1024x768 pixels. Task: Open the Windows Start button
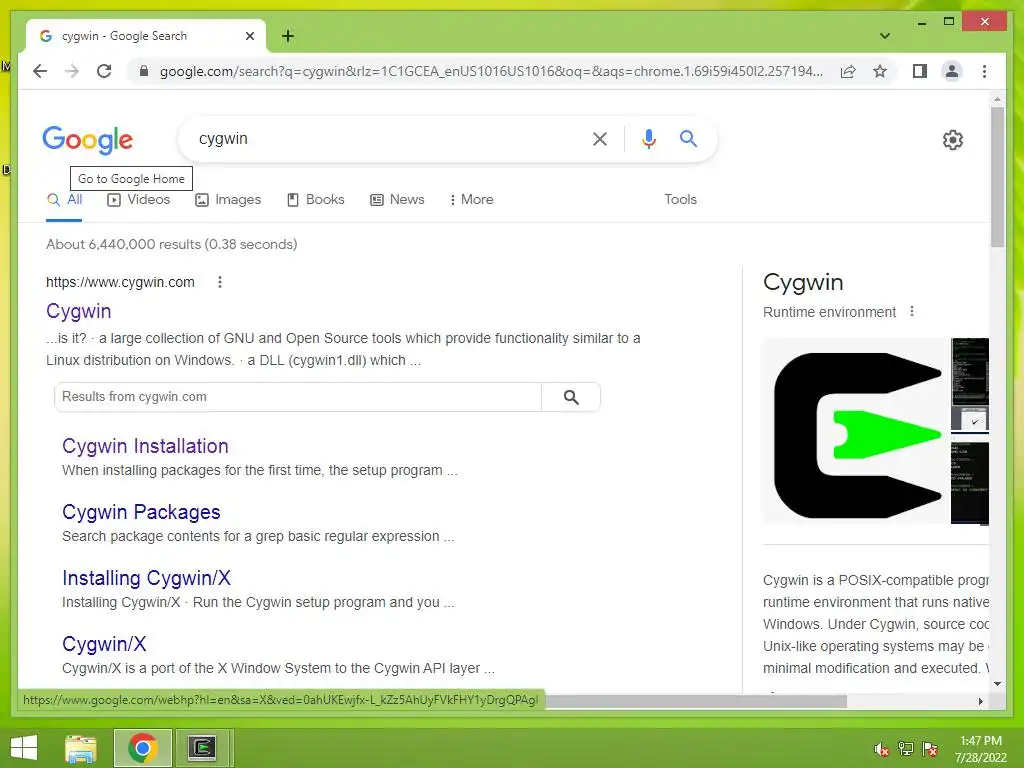tap(24, 748)
